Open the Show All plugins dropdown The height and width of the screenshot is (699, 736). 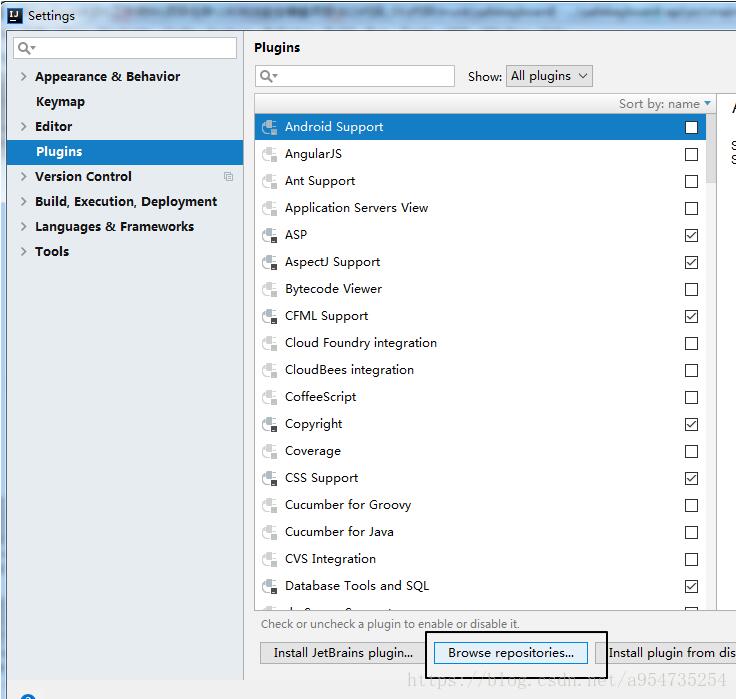[549, 76]
